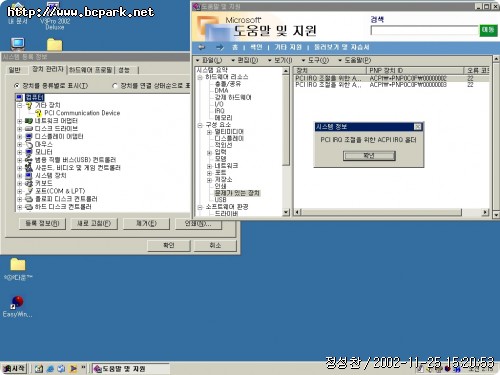Go back with the Help left arrow
This screenshot has height=375, width=500.
tap(202, 47)
